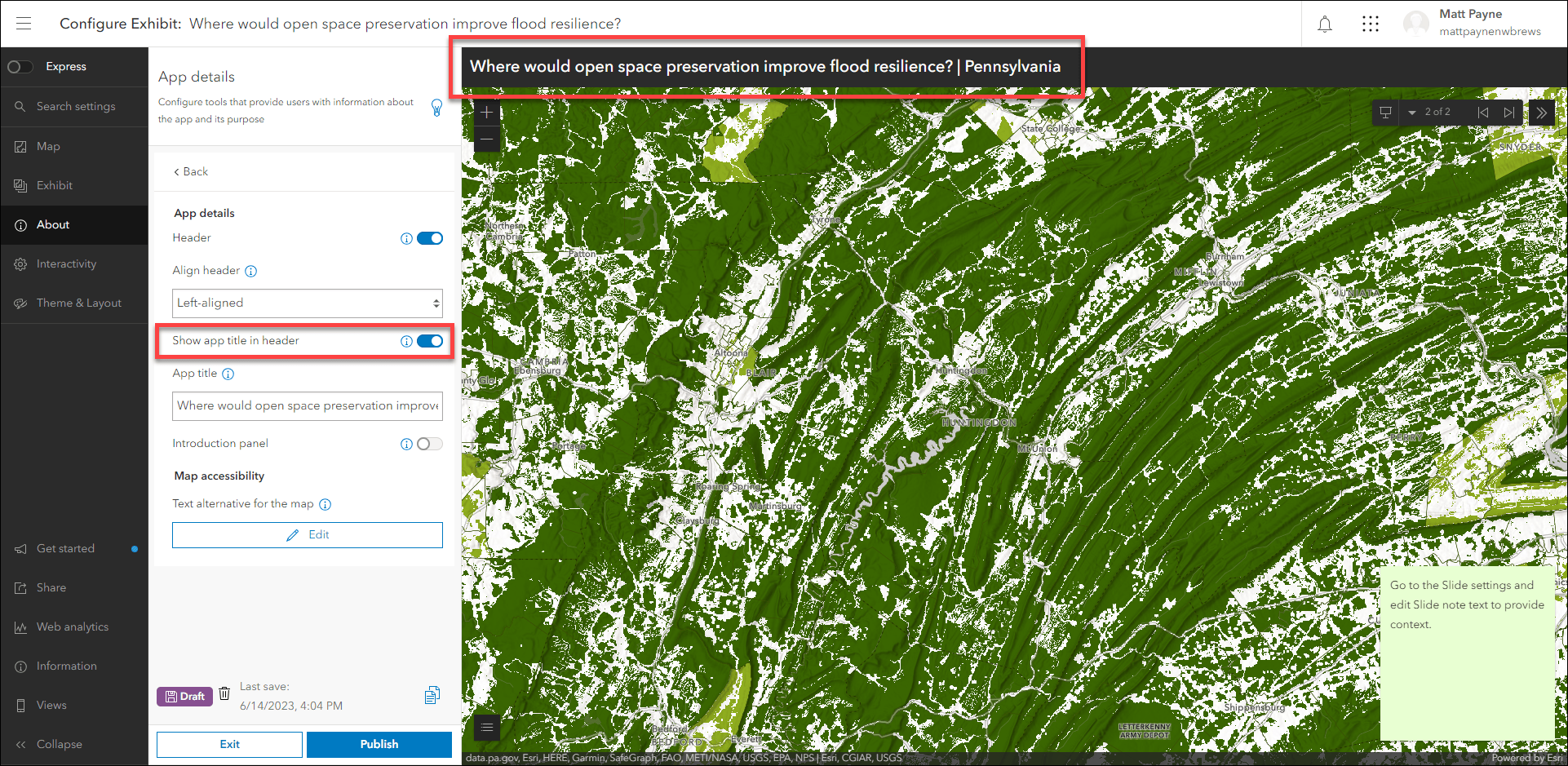Screen dimensions: 1568x766
Task: Go to previous slide
Action: (x=1483, y=113)
